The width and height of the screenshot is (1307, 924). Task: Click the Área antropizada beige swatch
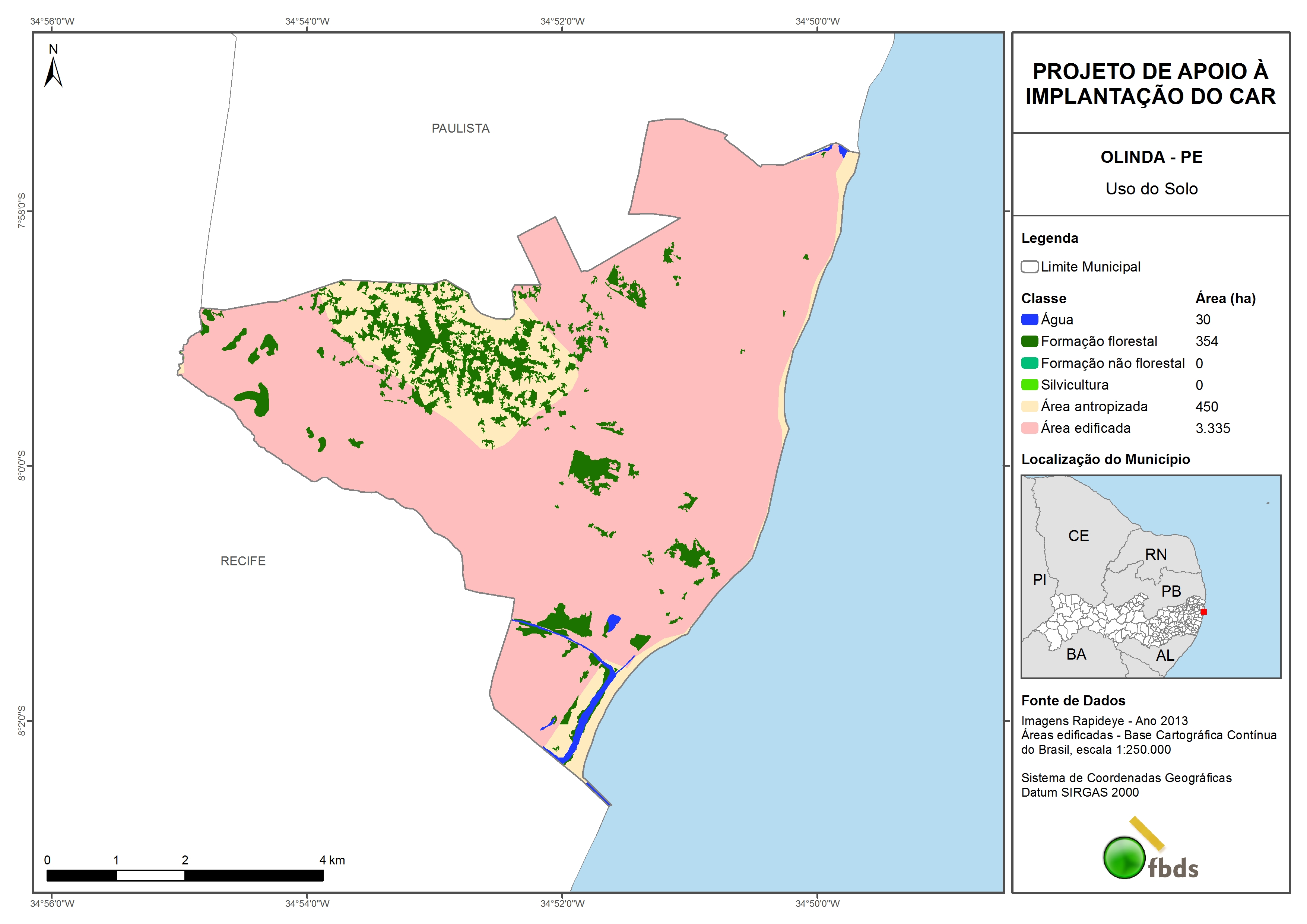tap(1029, 406)
